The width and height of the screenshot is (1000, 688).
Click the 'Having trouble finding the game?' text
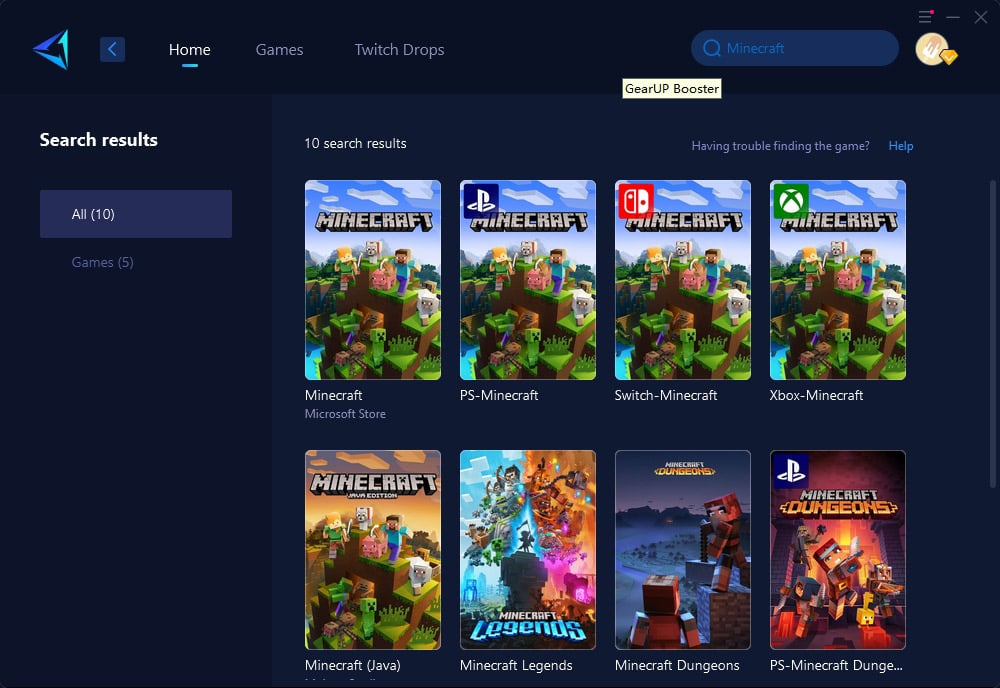pyautogui.click(x=781, y=146)
